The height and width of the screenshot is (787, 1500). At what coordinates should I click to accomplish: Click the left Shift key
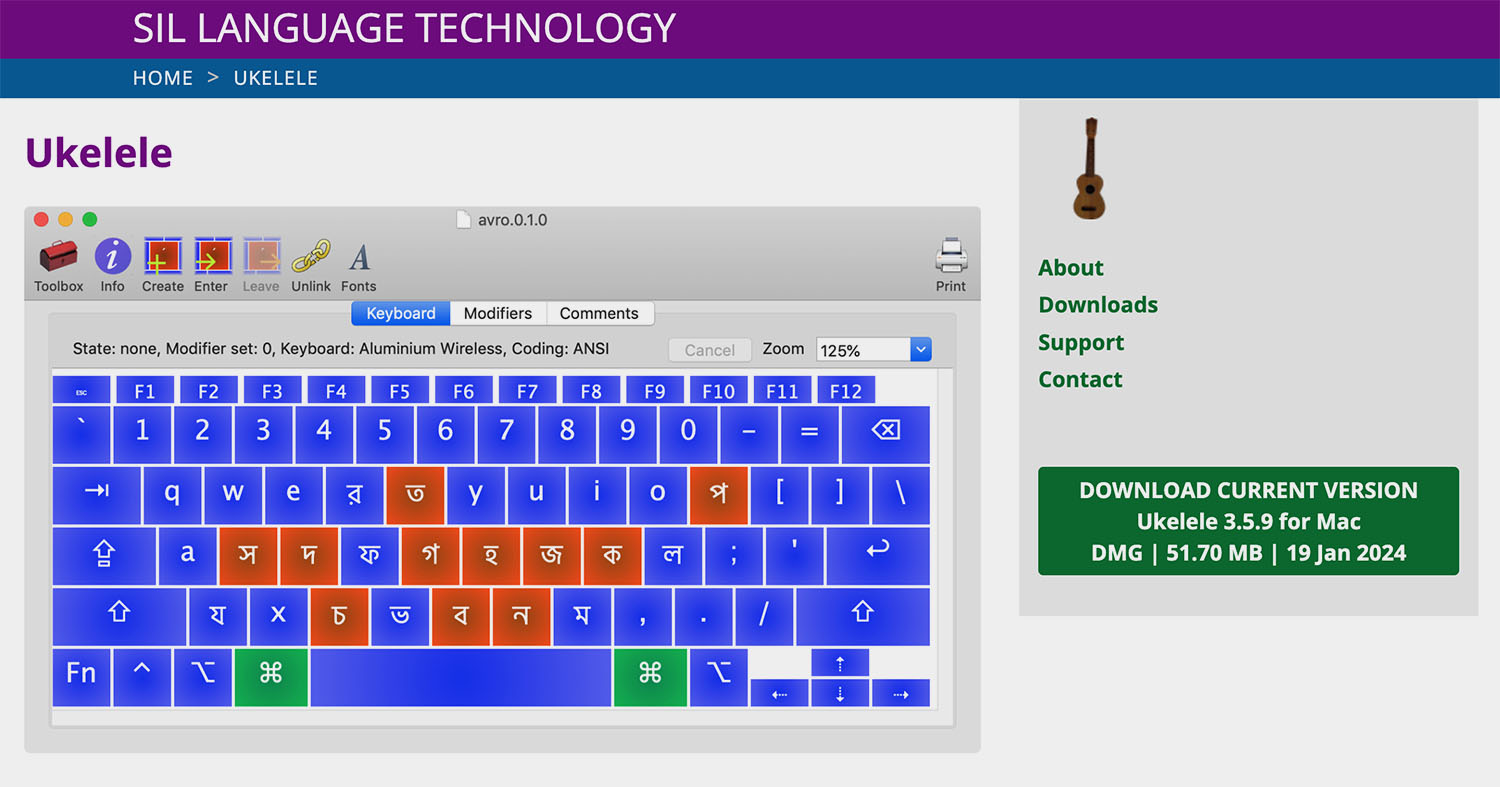[119, 617]
